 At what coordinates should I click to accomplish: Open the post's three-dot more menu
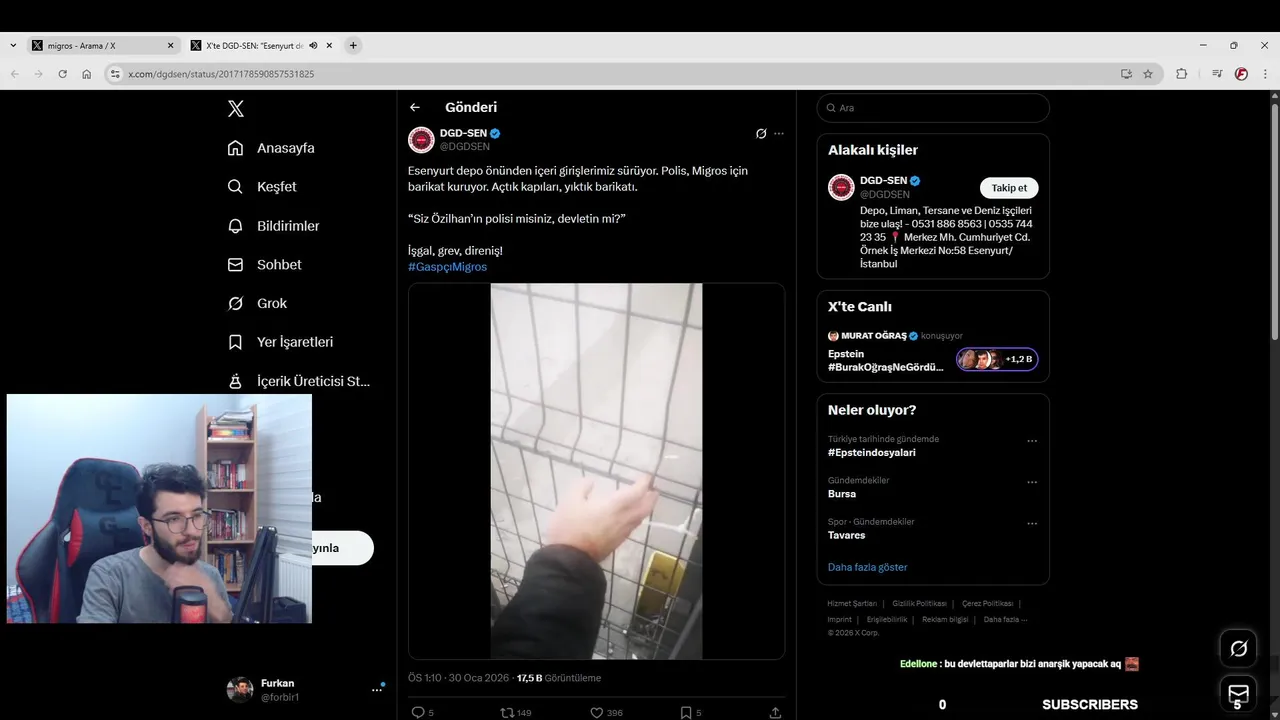tap(779, 134)
